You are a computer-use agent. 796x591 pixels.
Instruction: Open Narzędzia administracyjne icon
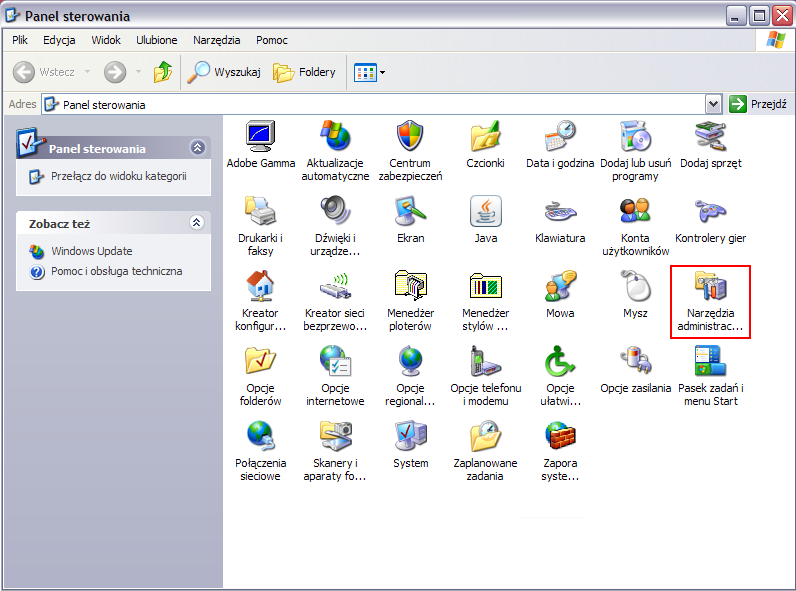[710, 287]
